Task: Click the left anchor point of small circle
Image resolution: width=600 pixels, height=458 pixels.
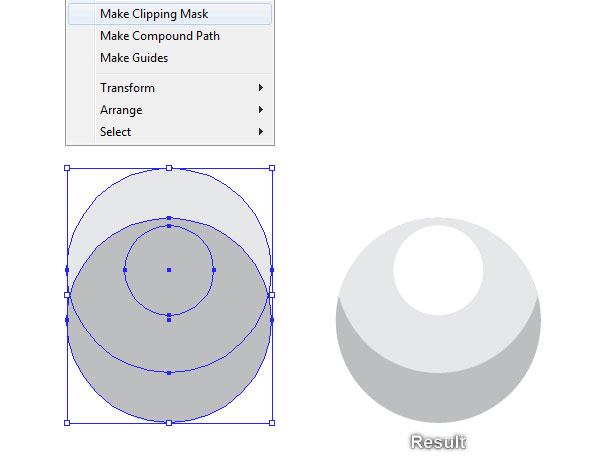Action: coord(125,270)
